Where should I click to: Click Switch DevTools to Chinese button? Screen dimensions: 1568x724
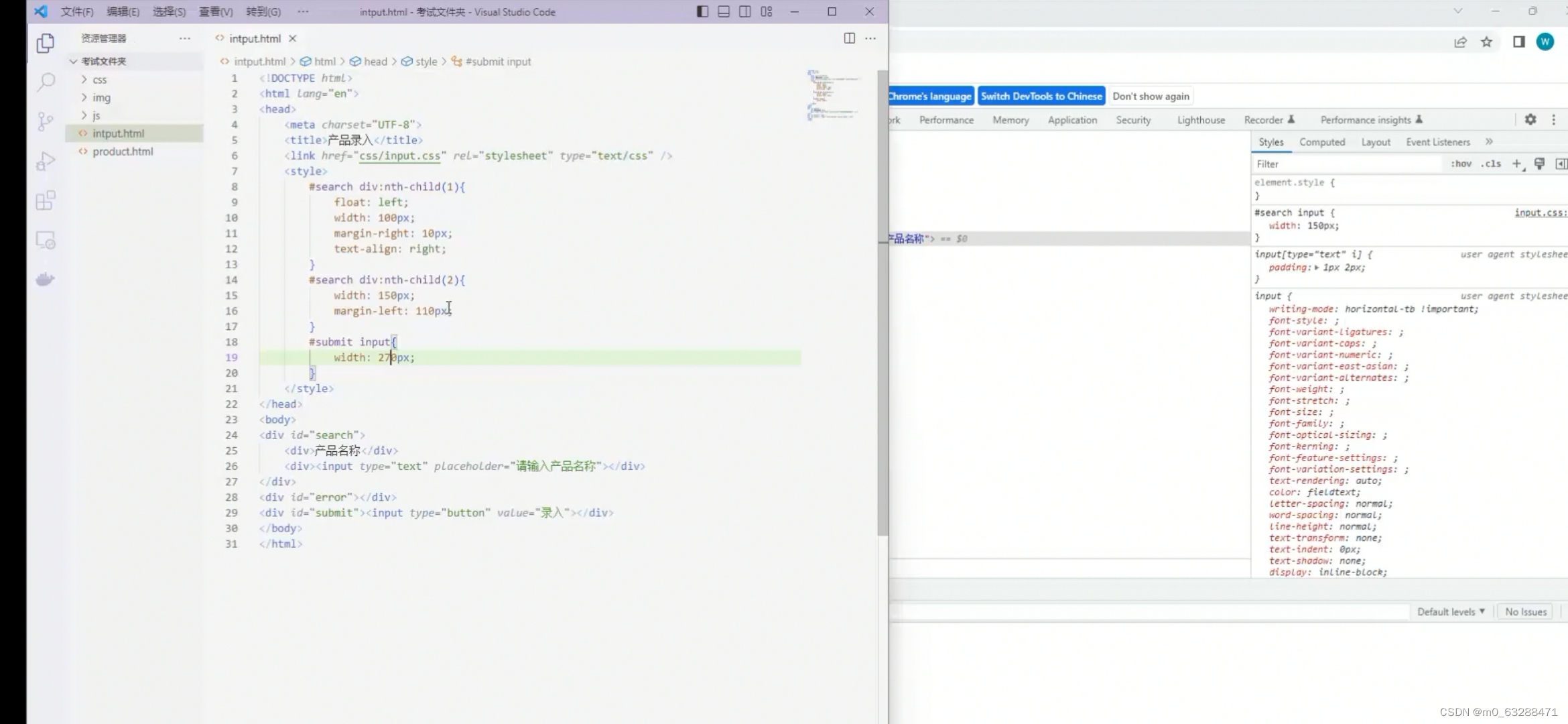tap(1041, 96)
